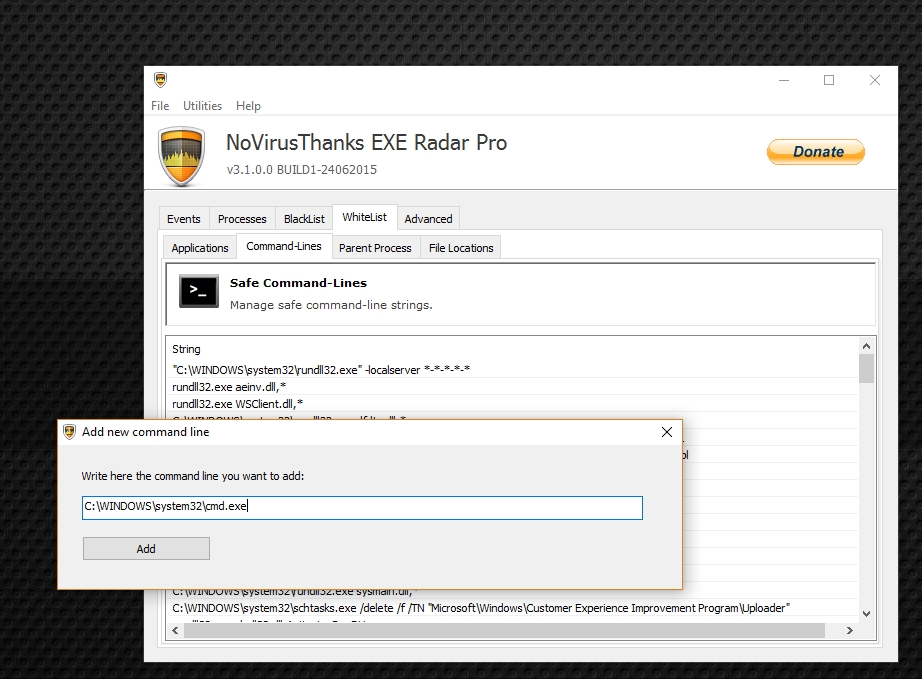
Task: Click the Safe Command-Lines terminal icon
Action: click(199, 290)
